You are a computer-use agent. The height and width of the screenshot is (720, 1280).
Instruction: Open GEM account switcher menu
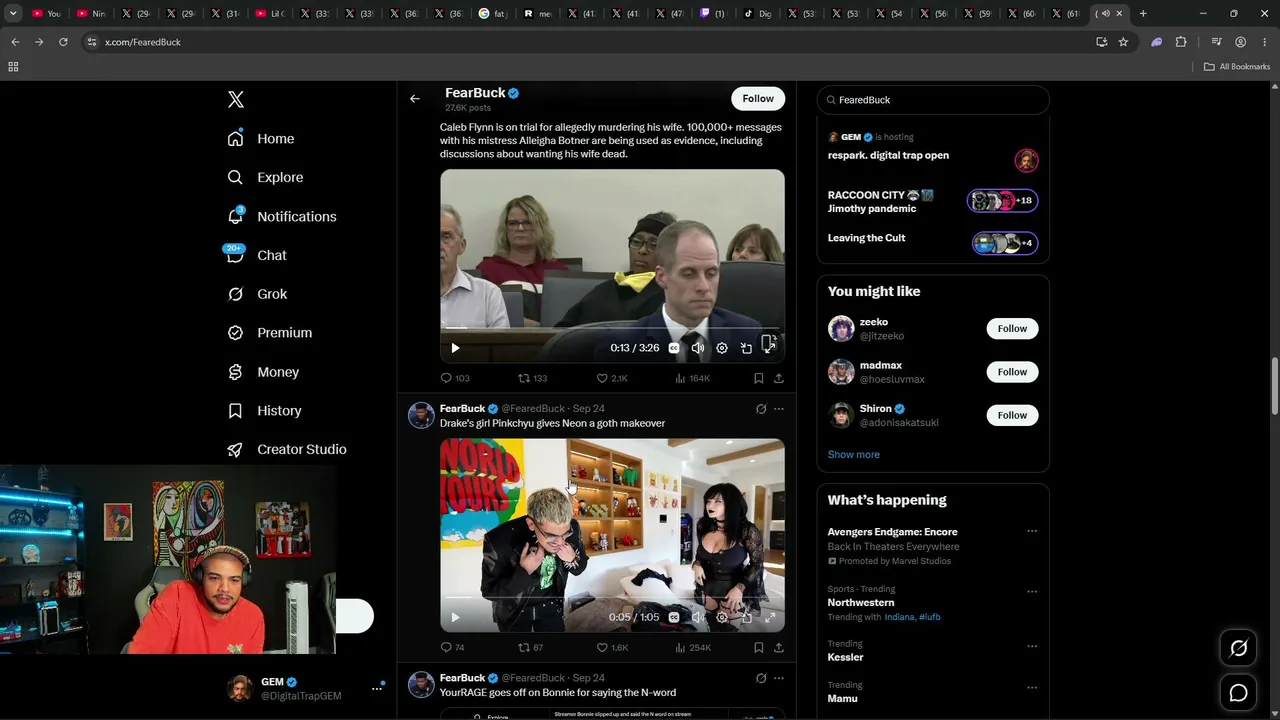(x=377, y=688)
